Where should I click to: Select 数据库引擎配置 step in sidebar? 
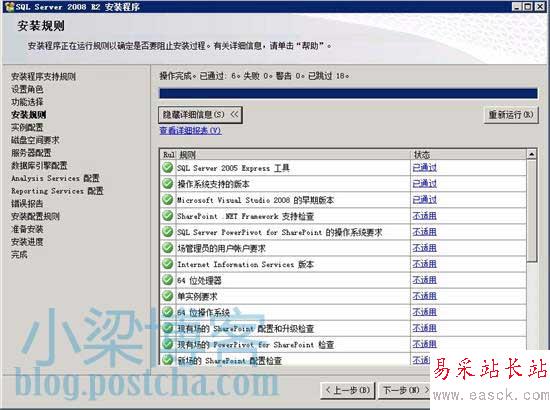(x=39, y=165)
